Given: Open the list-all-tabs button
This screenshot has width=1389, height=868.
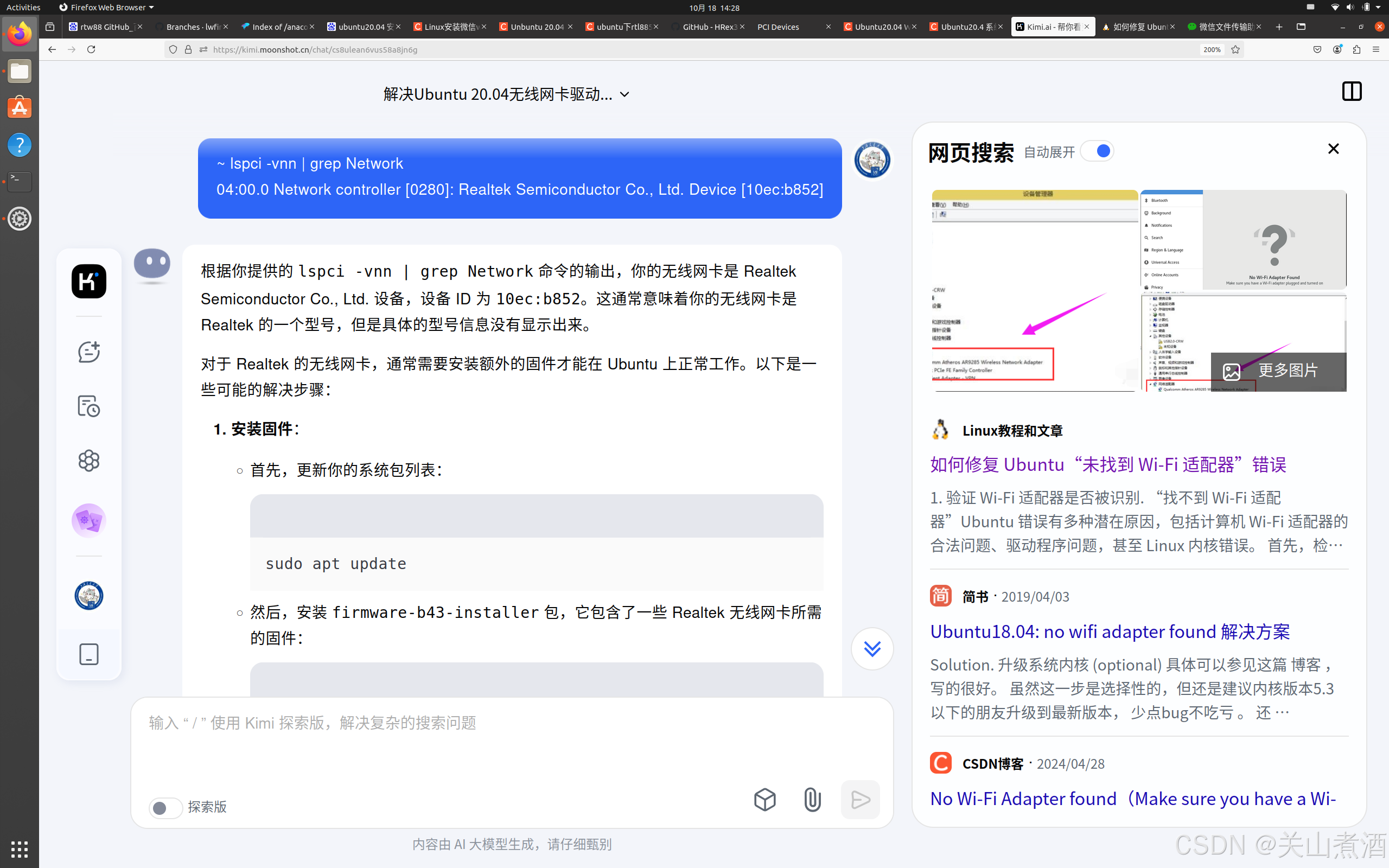Looking at the screenshot, I should [x=1301, y=27].
